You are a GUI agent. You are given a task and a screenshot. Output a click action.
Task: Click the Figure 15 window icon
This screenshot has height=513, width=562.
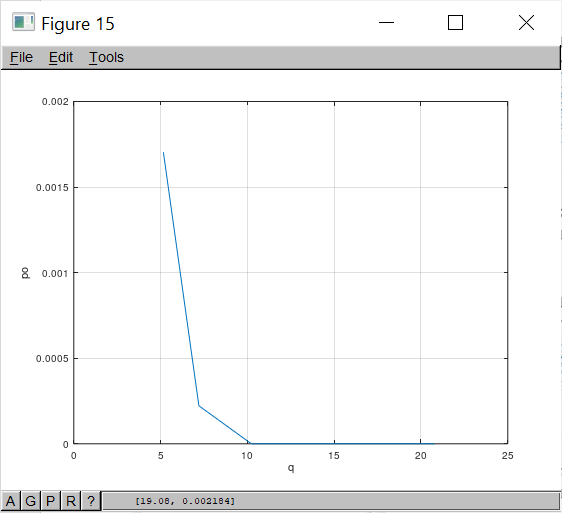pyautogui.click(x=23, y=22)
